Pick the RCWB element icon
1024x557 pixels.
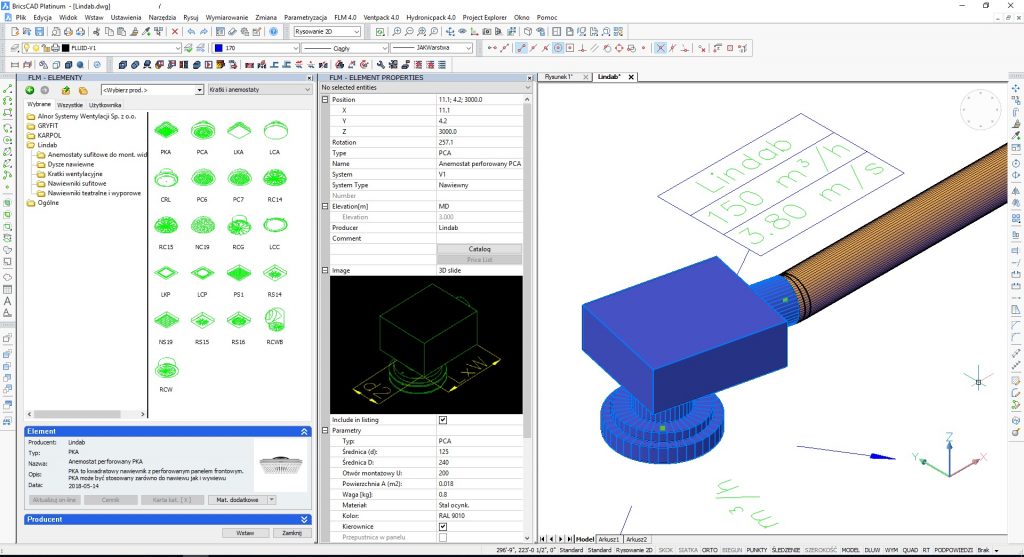tap(274, 320)
